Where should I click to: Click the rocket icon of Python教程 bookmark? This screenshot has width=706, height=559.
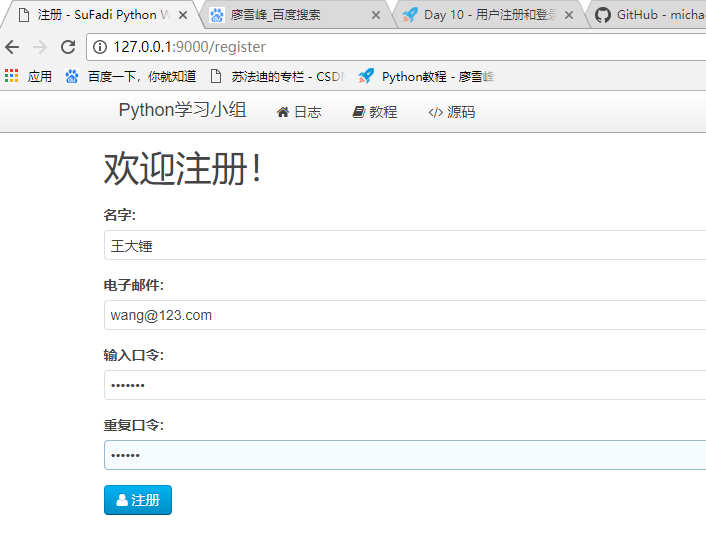point(366,76)
